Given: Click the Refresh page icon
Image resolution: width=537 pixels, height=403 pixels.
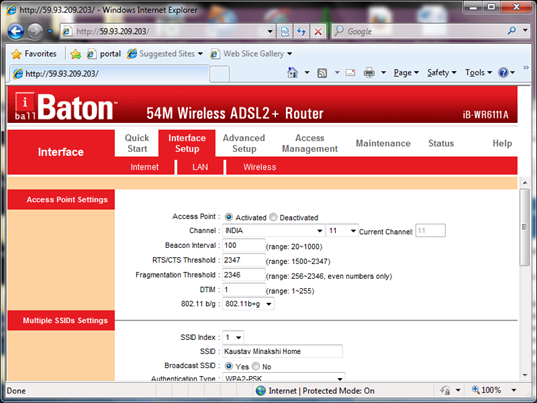Looking at the screenshot, I should 301,32.
